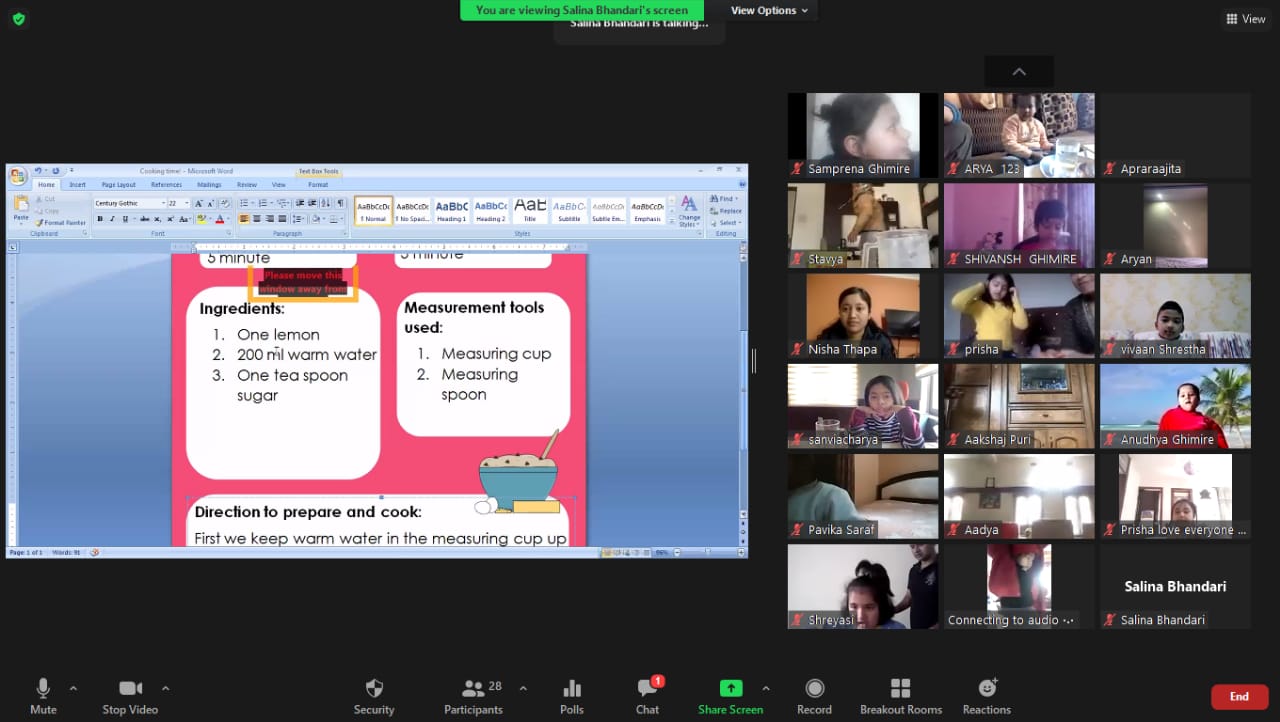
Task: Change layout using the View button
Action: tap(1246, 19)
